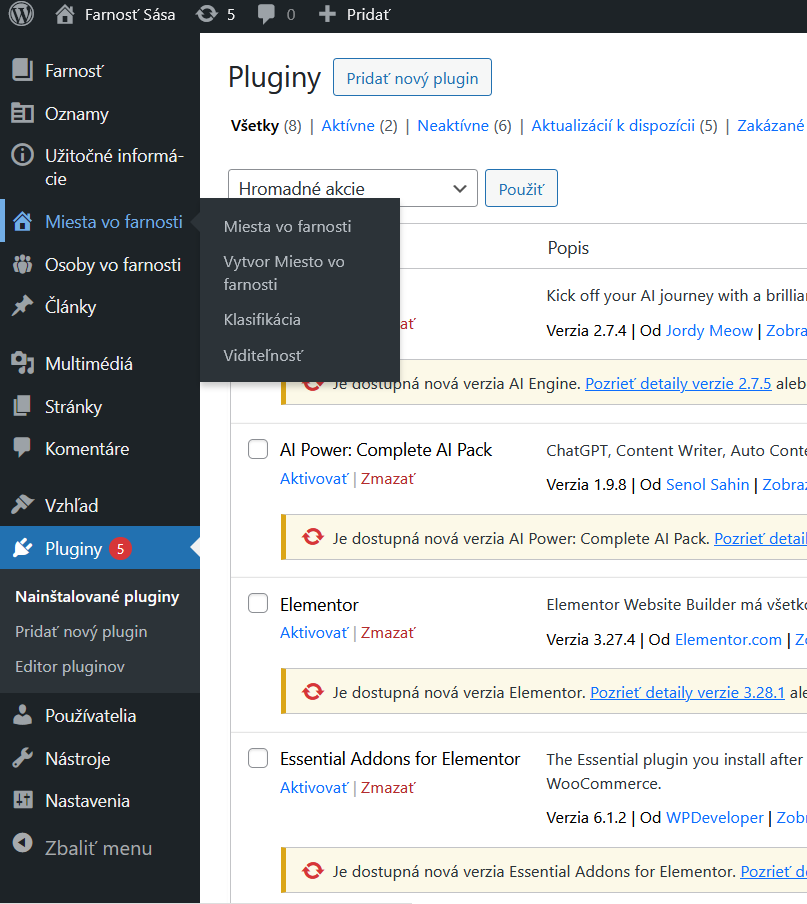Click the Články pin icon

tap(22, 306)
